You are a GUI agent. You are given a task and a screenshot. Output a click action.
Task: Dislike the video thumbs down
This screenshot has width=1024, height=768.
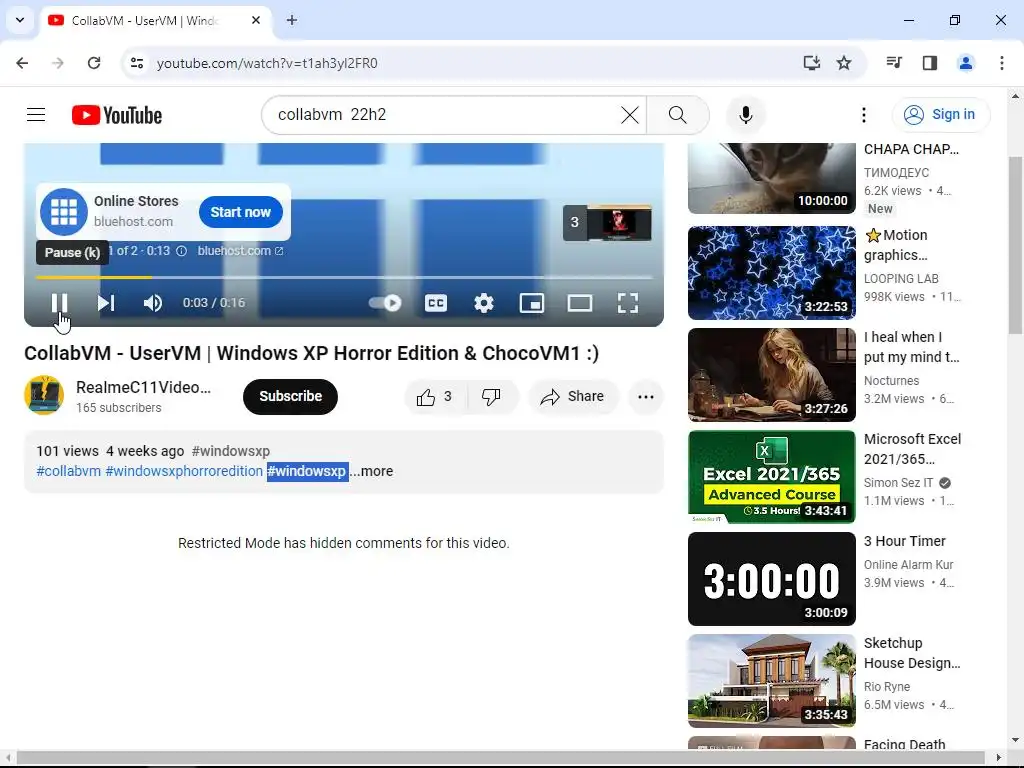click(491, 396)
